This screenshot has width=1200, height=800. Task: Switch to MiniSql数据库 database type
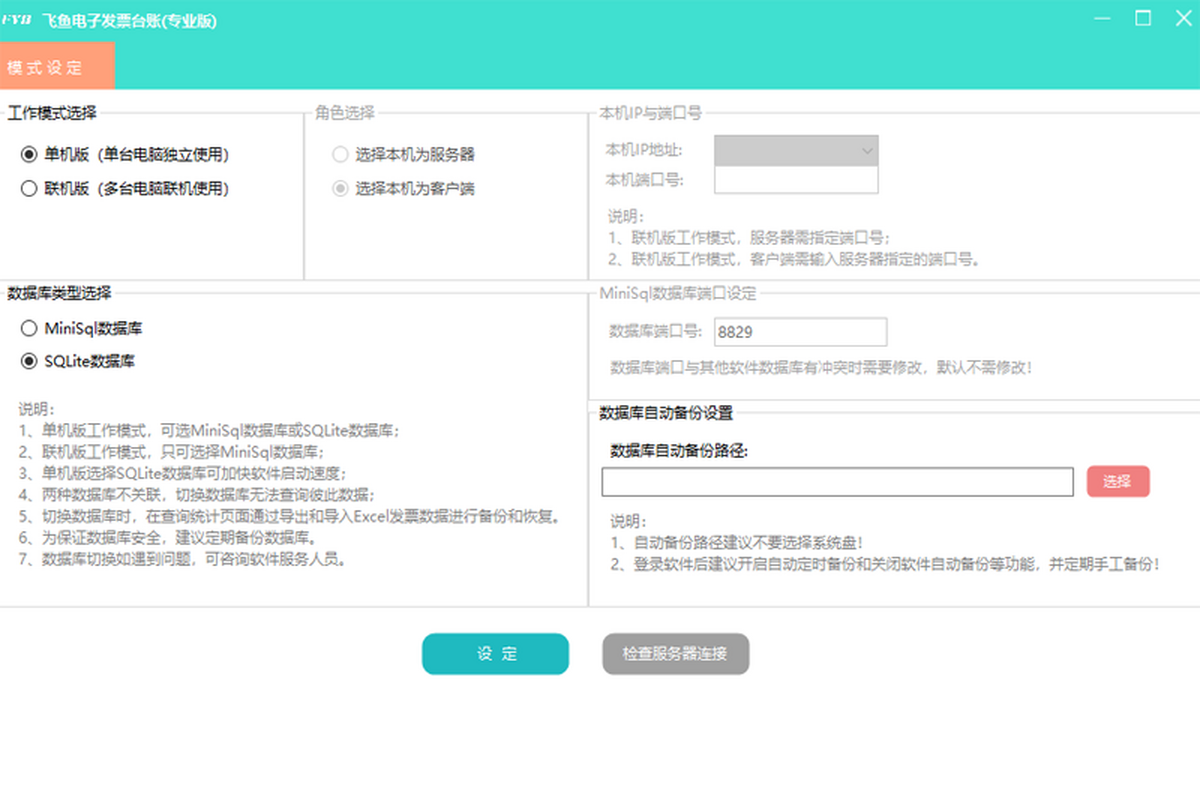[x=29, y=328]
